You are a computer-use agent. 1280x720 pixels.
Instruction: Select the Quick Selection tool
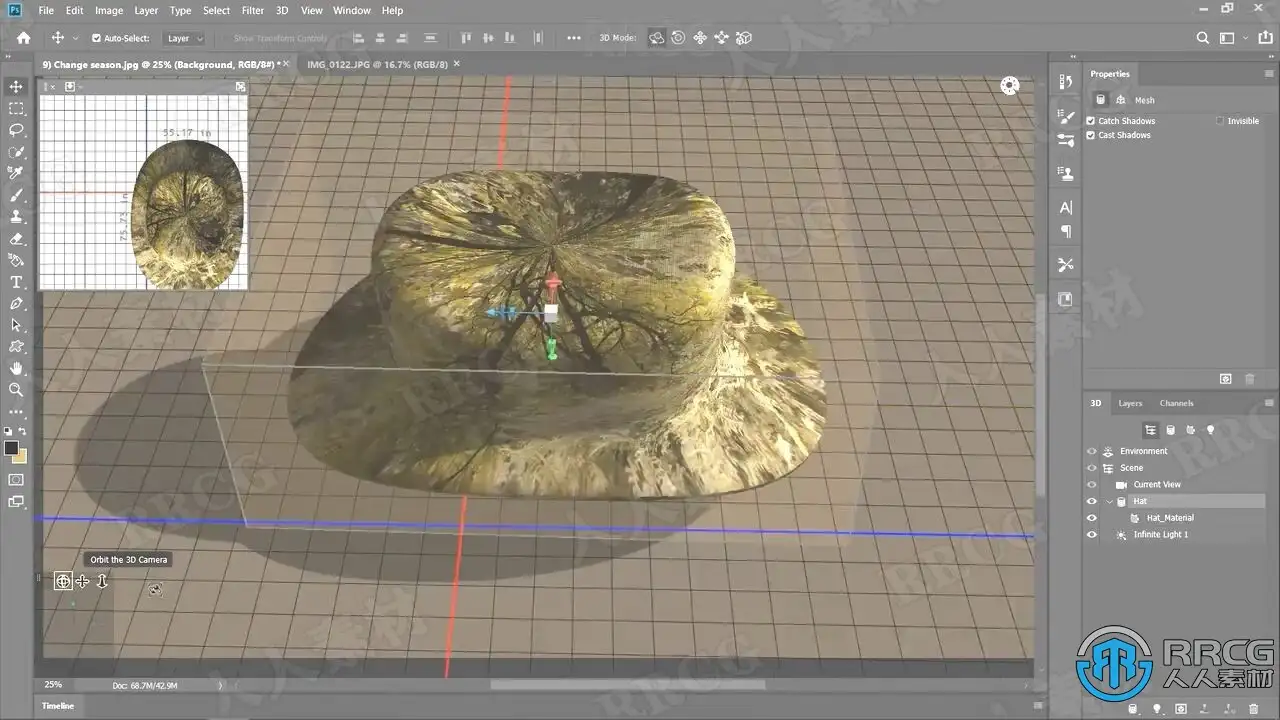click(16, 152)
